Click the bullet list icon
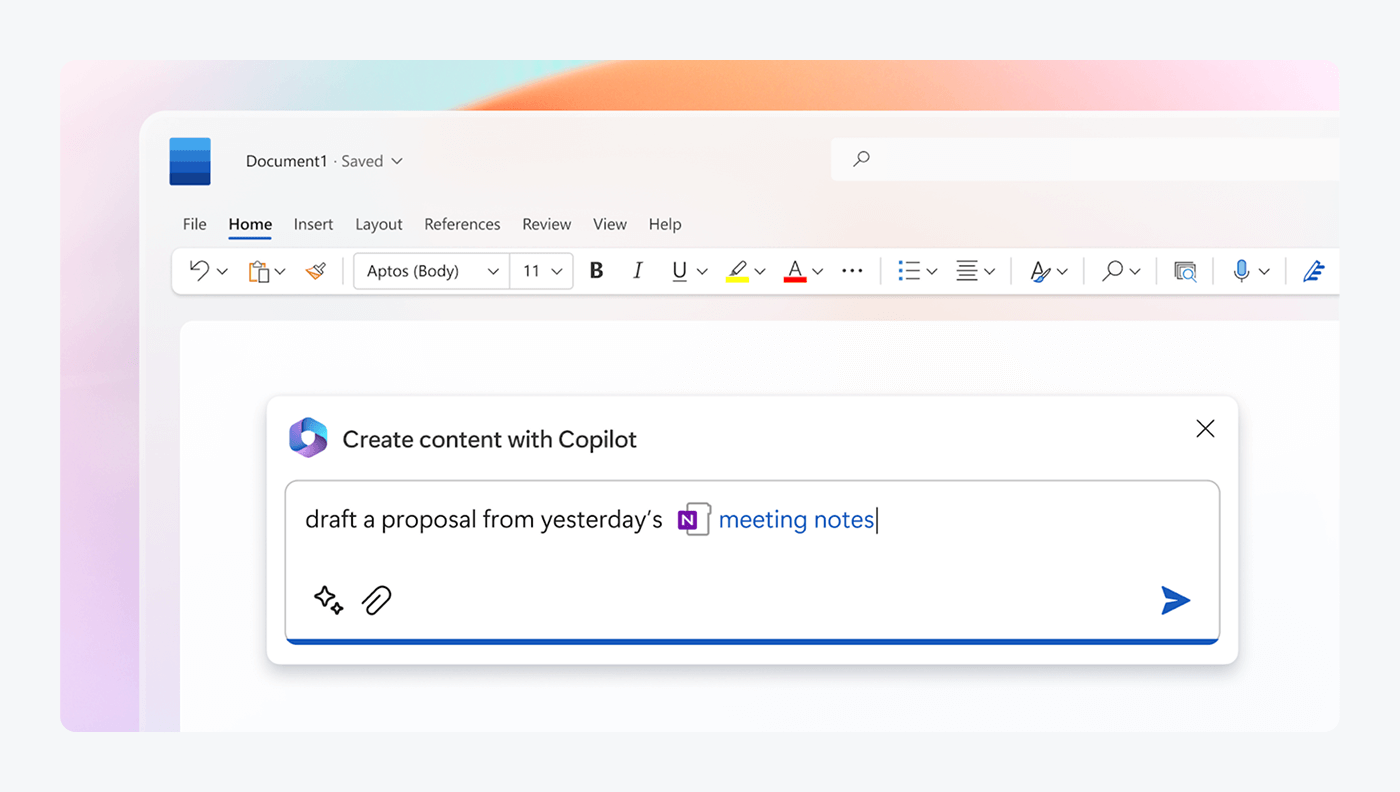Image resolution: width=1400 pixels, height=792 pixels. pyautogui.click(x=909, y=271)
